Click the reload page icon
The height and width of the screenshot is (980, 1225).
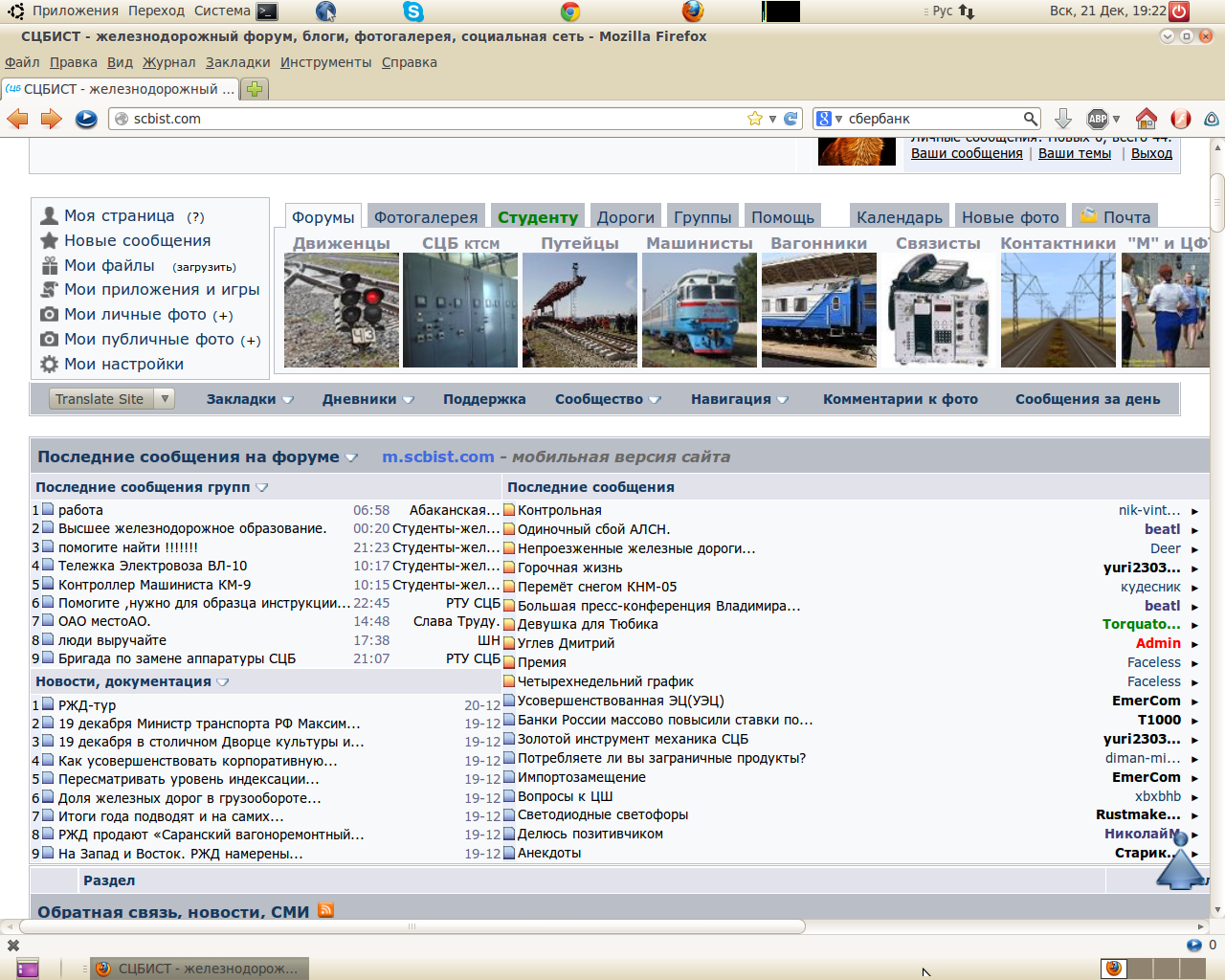[791, 119]
